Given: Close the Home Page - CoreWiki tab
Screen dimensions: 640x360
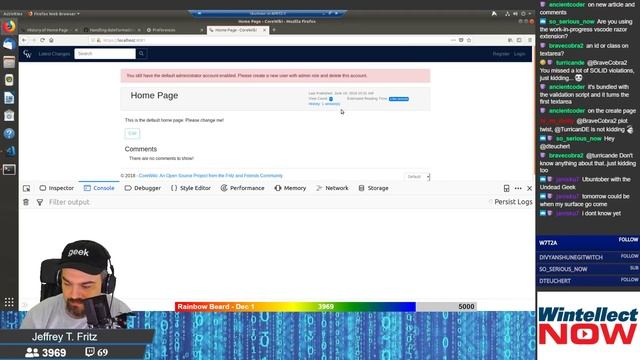Looking at the screenshot, I should click(x=264, y=30).
